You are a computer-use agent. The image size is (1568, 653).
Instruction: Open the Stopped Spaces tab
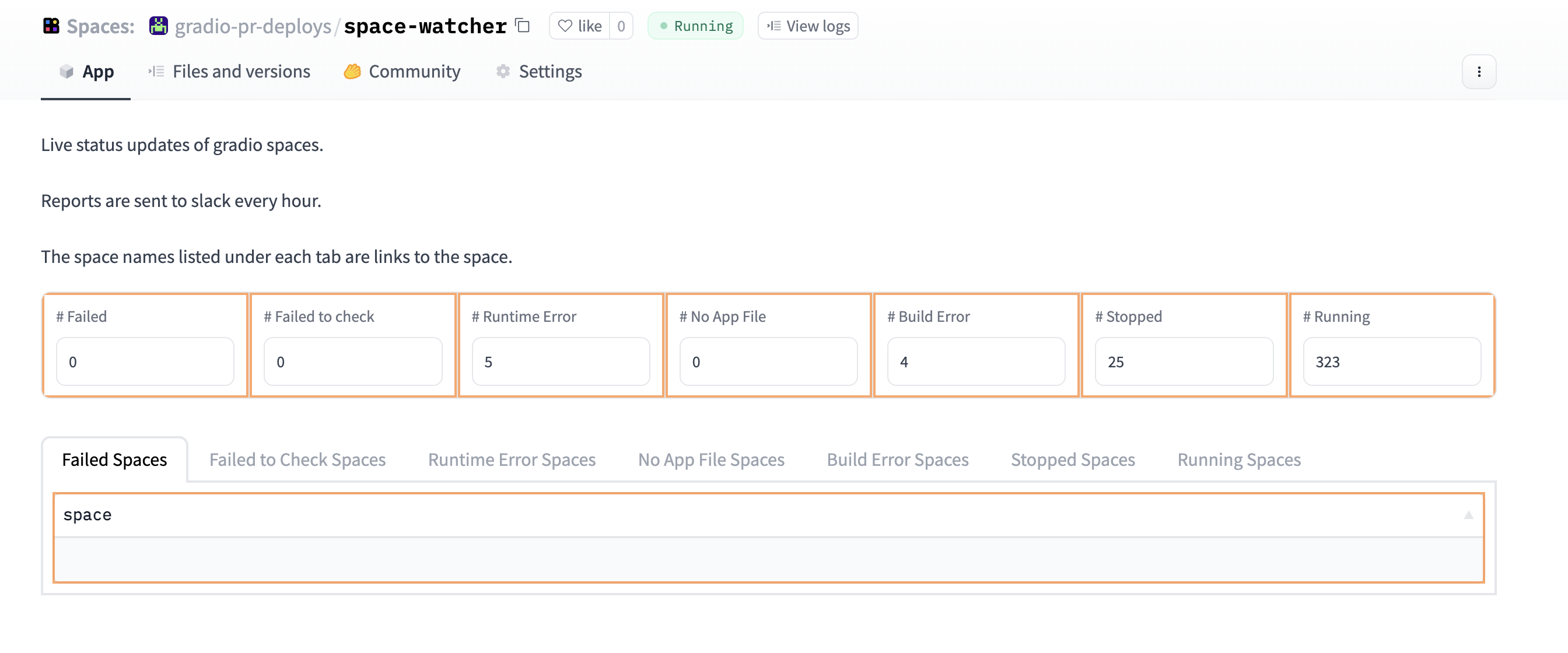click(x=1073, y=459)
